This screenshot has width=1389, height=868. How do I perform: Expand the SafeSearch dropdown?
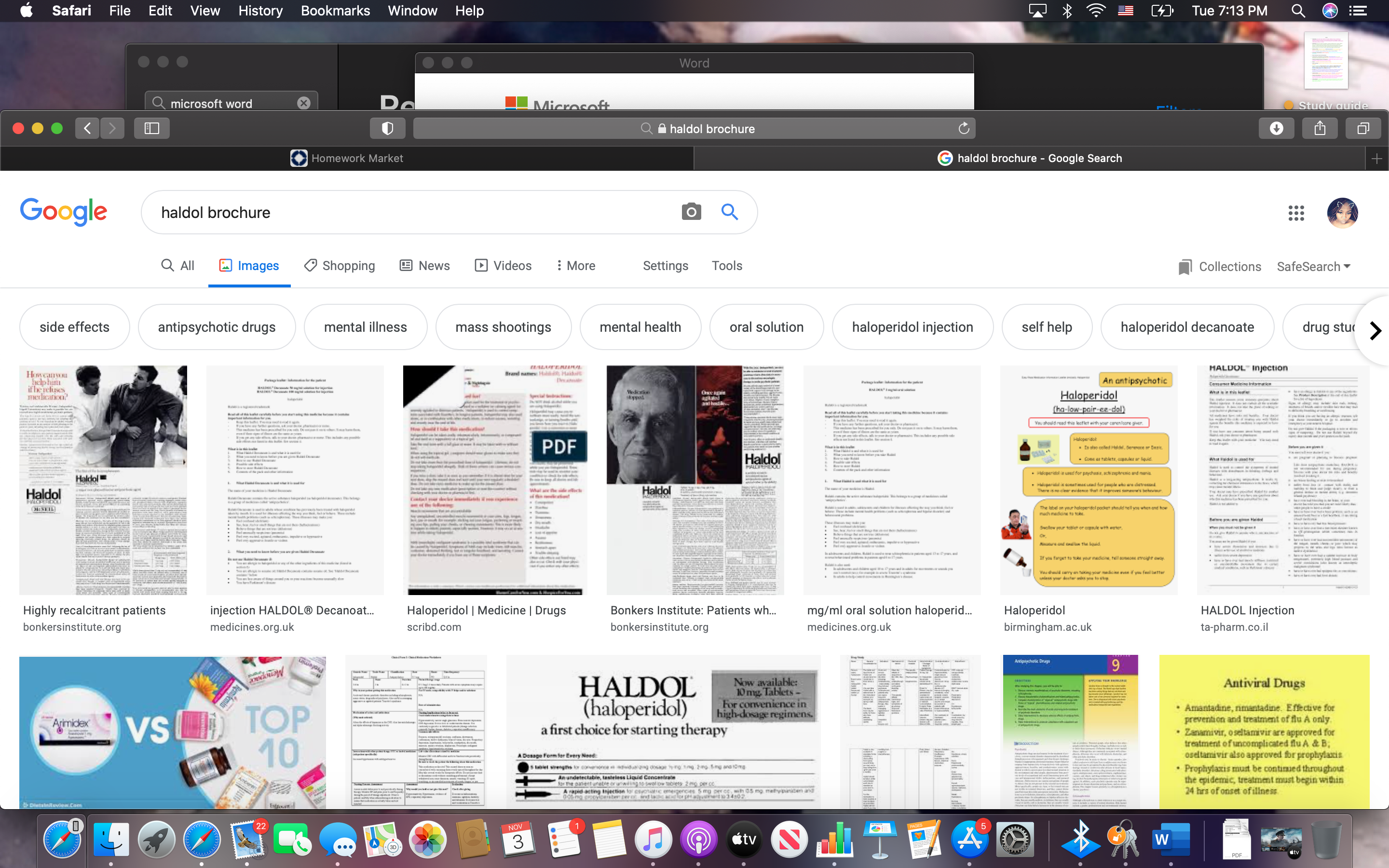click(x=1314, y=266)
